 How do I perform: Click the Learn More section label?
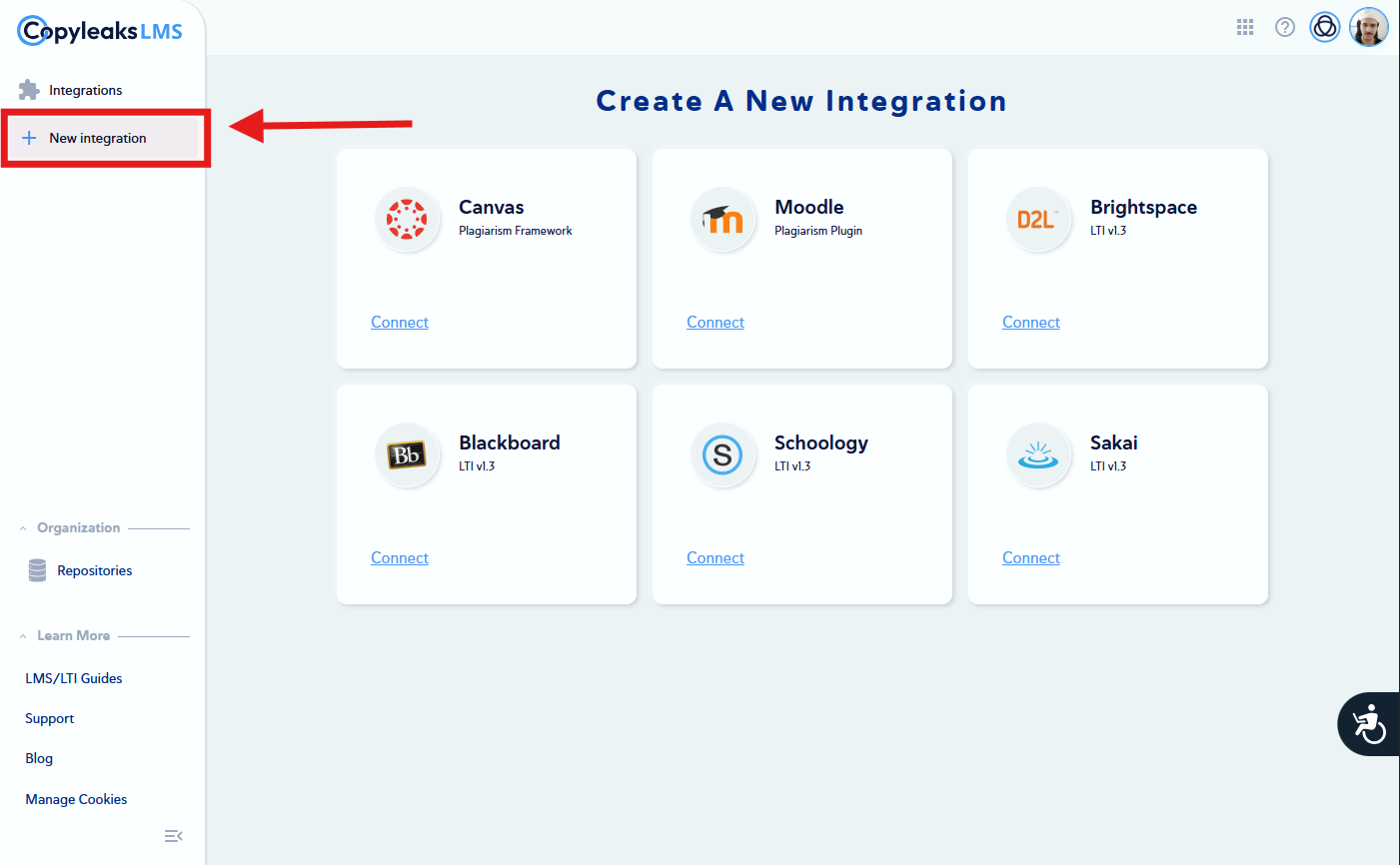coord(74,635)
